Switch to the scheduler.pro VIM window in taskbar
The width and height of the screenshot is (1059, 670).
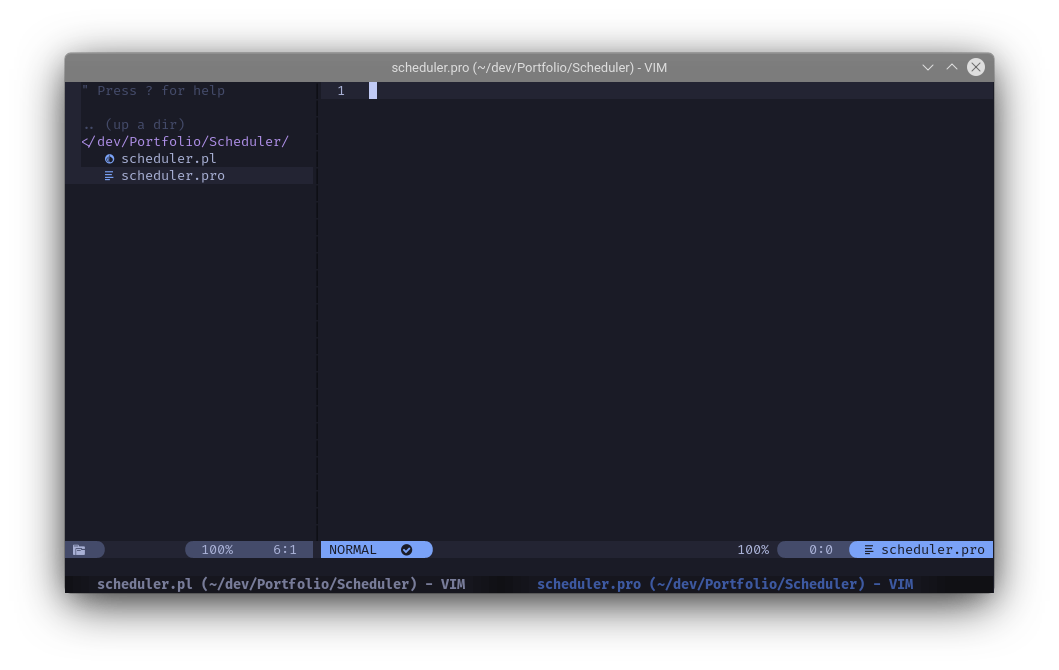click(x=726, y=584)
